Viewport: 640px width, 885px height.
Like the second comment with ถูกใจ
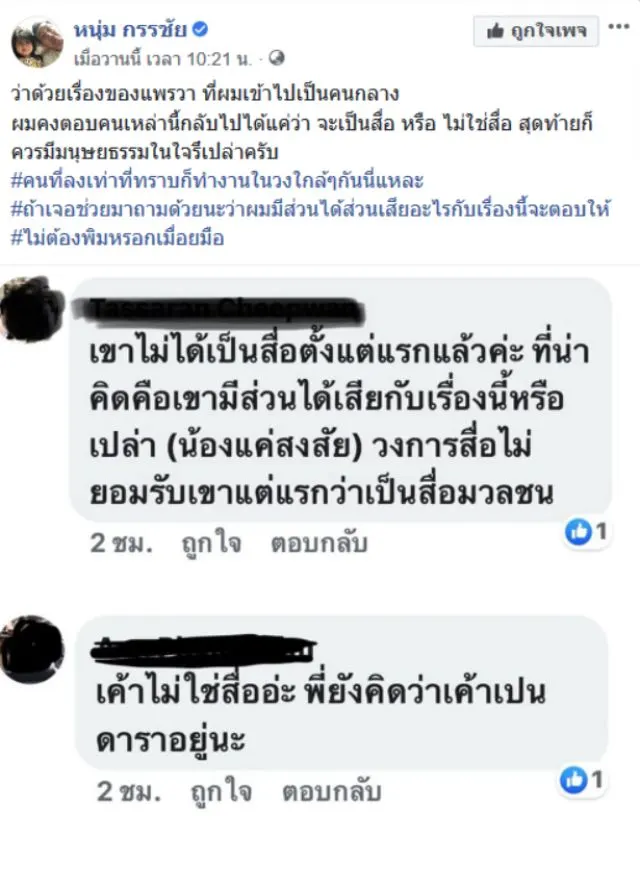(221, 792)
